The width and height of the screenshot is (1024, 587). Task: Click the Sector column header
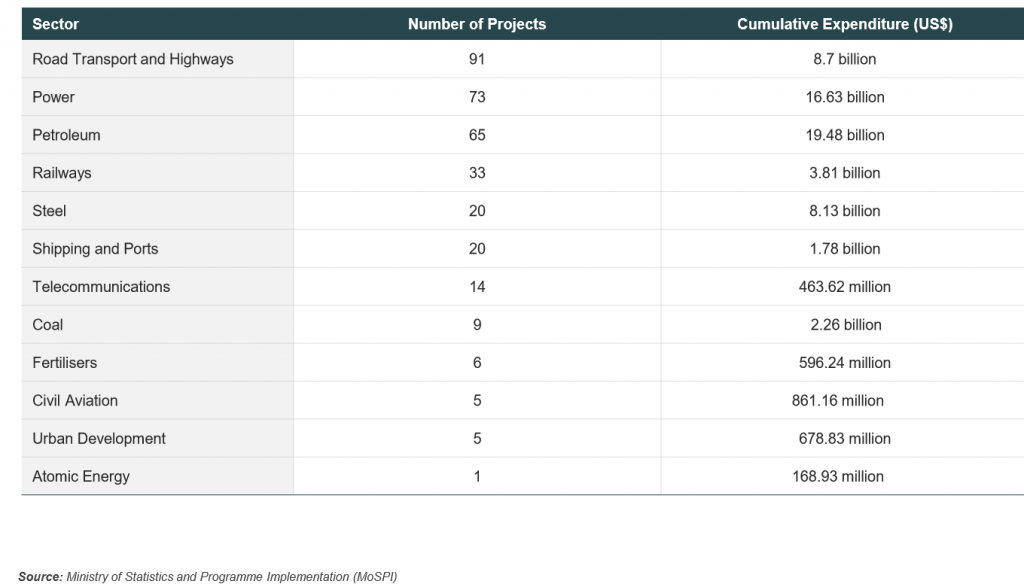(56, 24)
